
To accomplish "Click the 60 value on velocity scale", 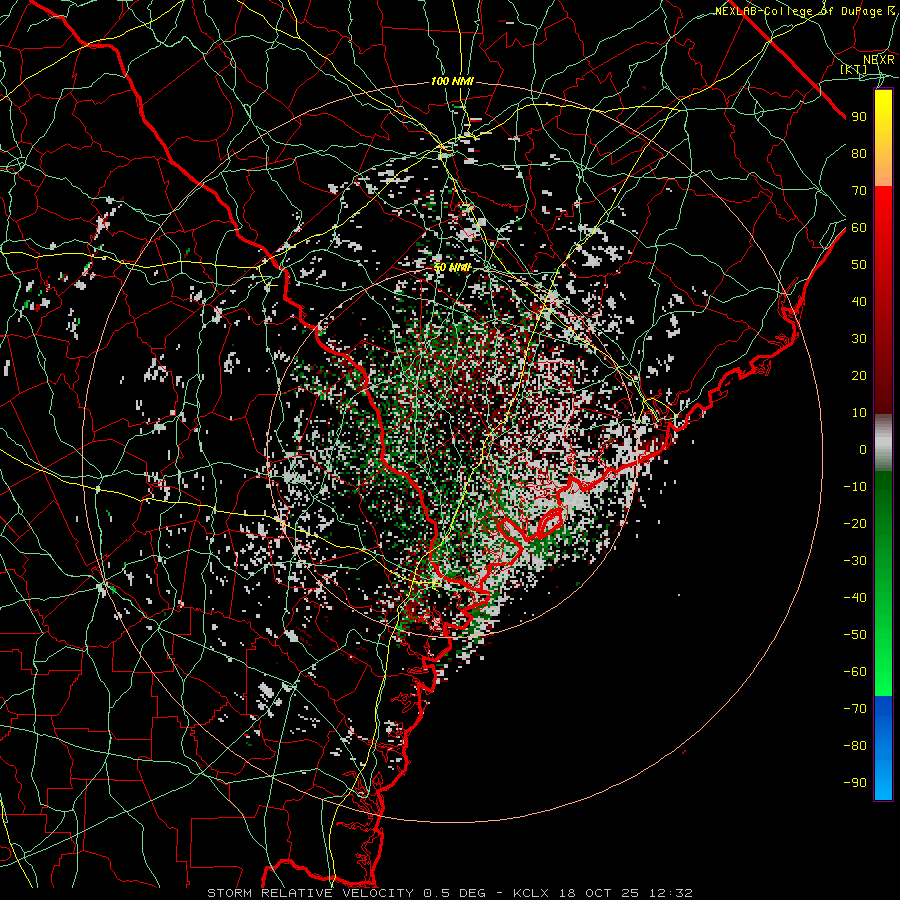I will [859, 227].
